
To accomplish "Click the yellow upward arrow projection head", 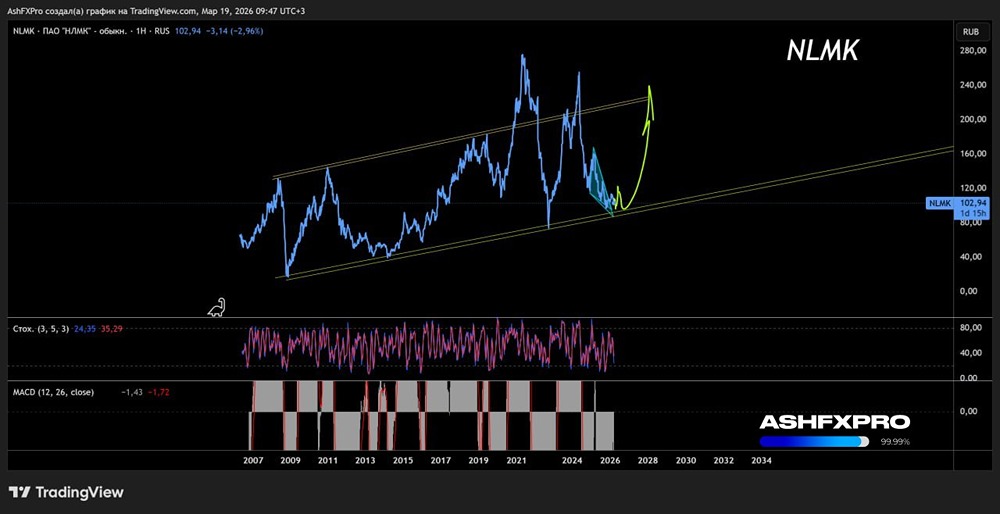I will point(650,90).
